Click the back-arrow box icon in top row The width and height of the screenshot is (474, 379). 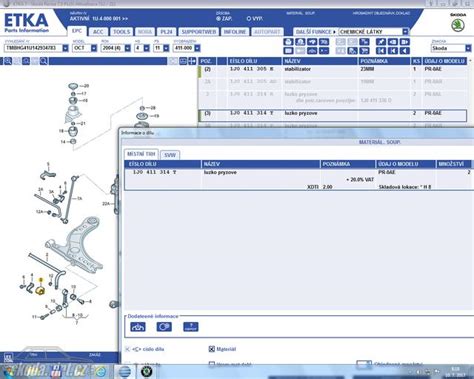pos(393,42)
